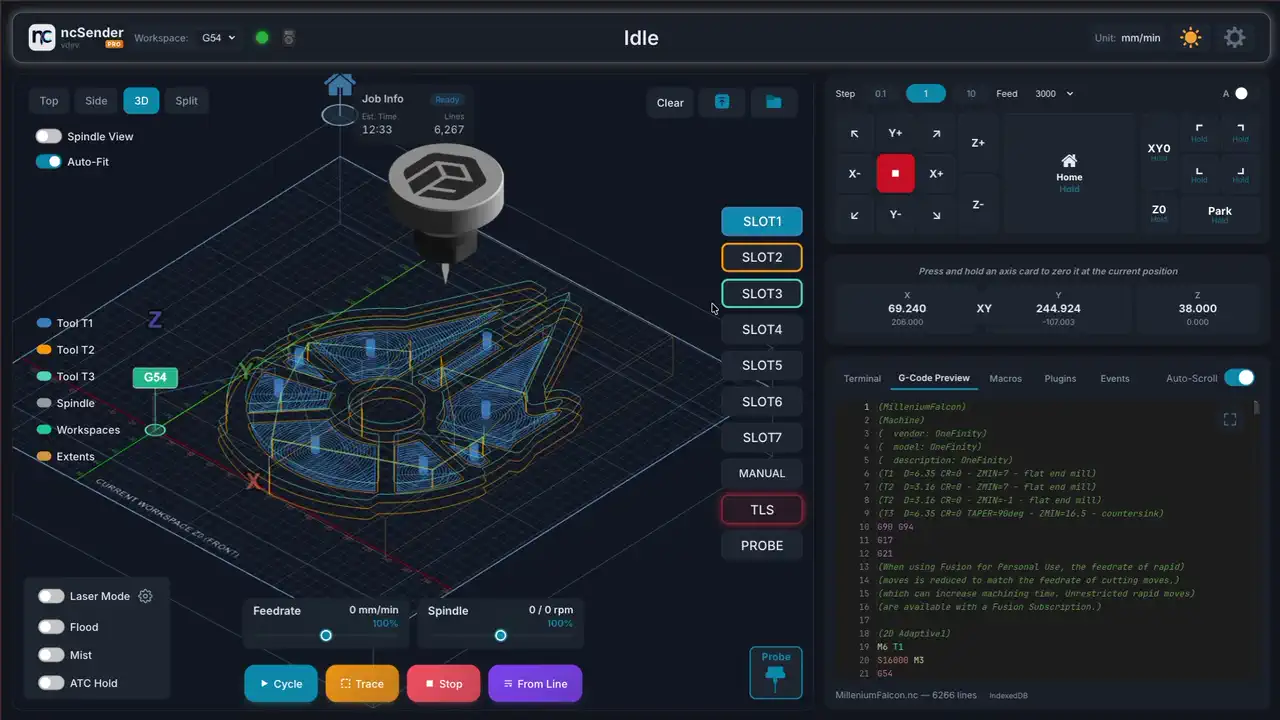Click the From Line button

click(535, 684)
